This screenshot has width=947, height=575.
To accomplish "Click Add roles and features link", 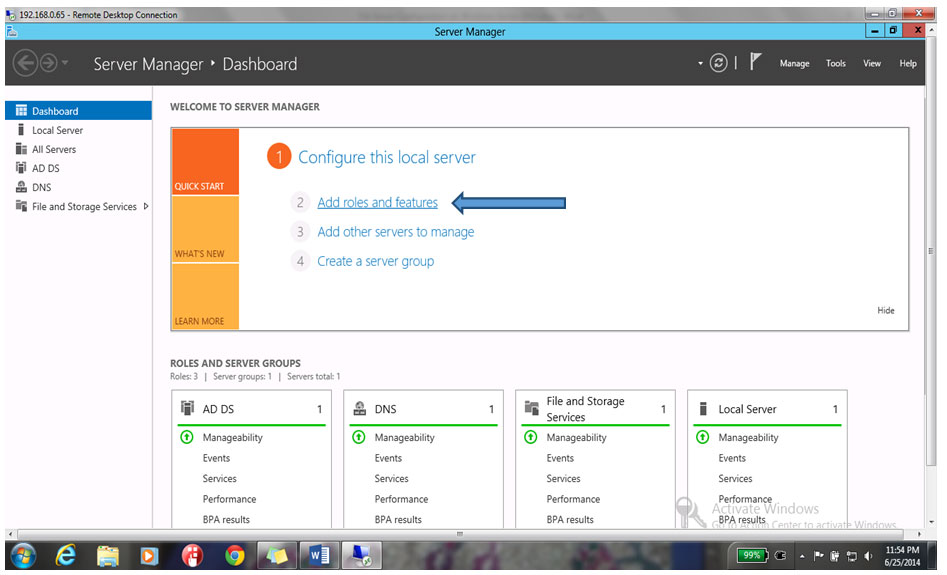I will pyautogui.click(x=377, y=202).
